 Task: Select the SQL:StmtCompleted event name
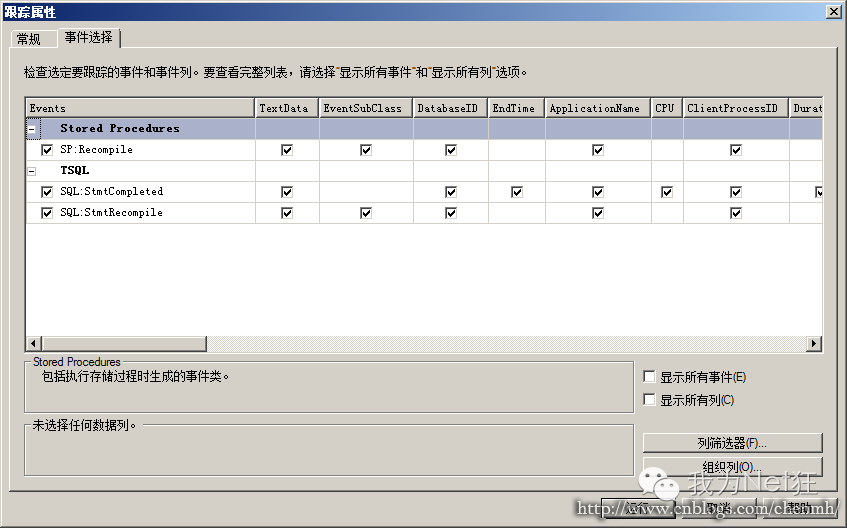(x=111, y=191)
